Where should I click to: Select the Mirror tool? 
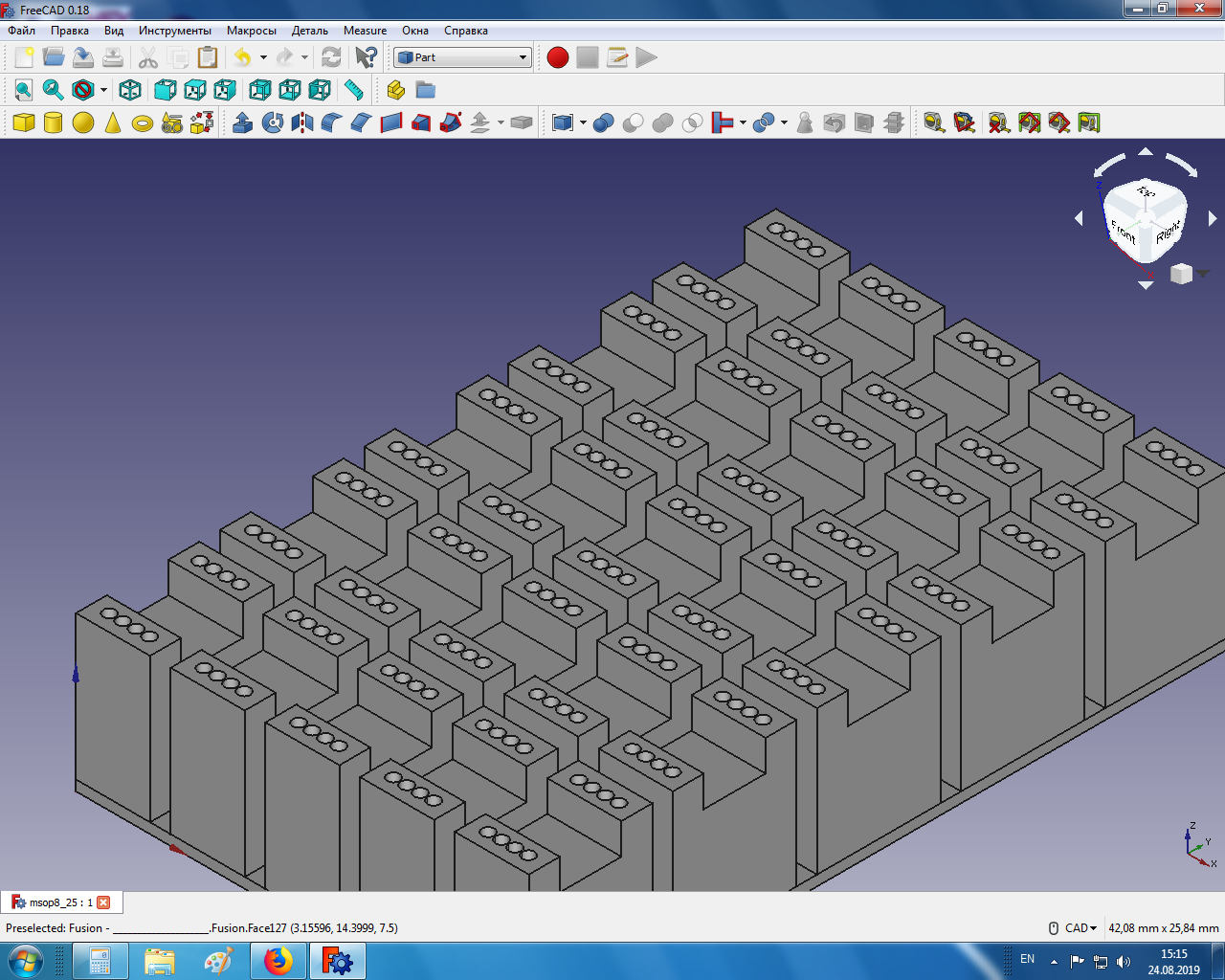click(x=302, y=122)
